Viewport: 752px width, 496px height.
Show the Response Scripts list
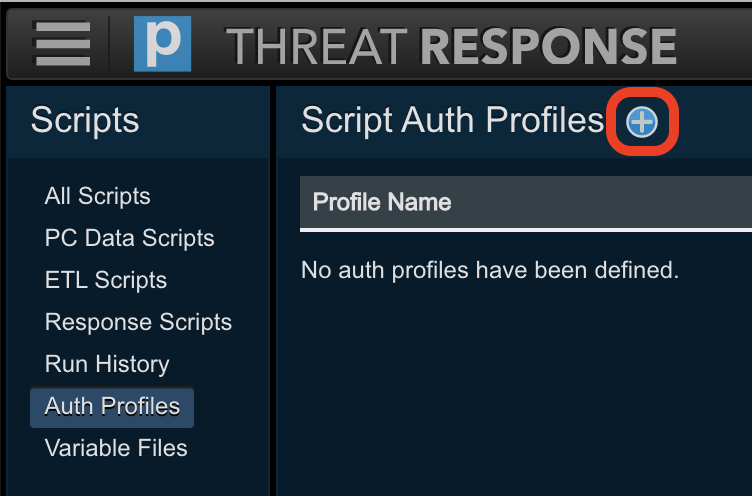(x=138, y=322)
